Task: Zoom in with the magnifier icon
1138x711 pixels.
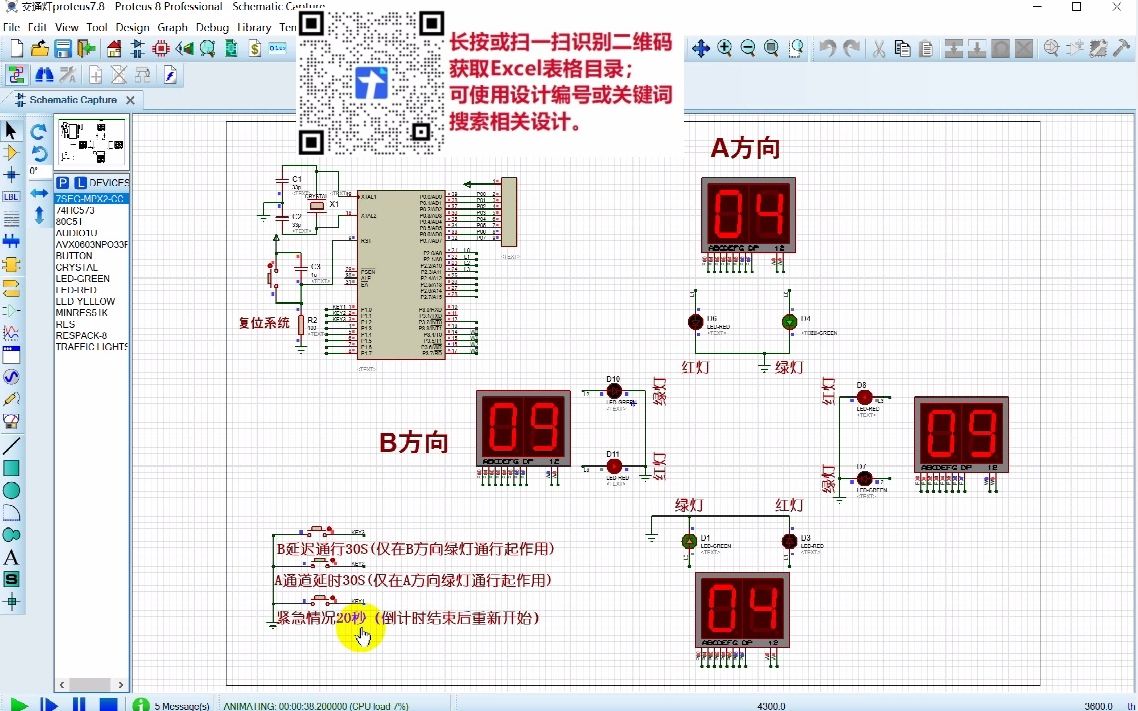Action: [x=724, y=47]
